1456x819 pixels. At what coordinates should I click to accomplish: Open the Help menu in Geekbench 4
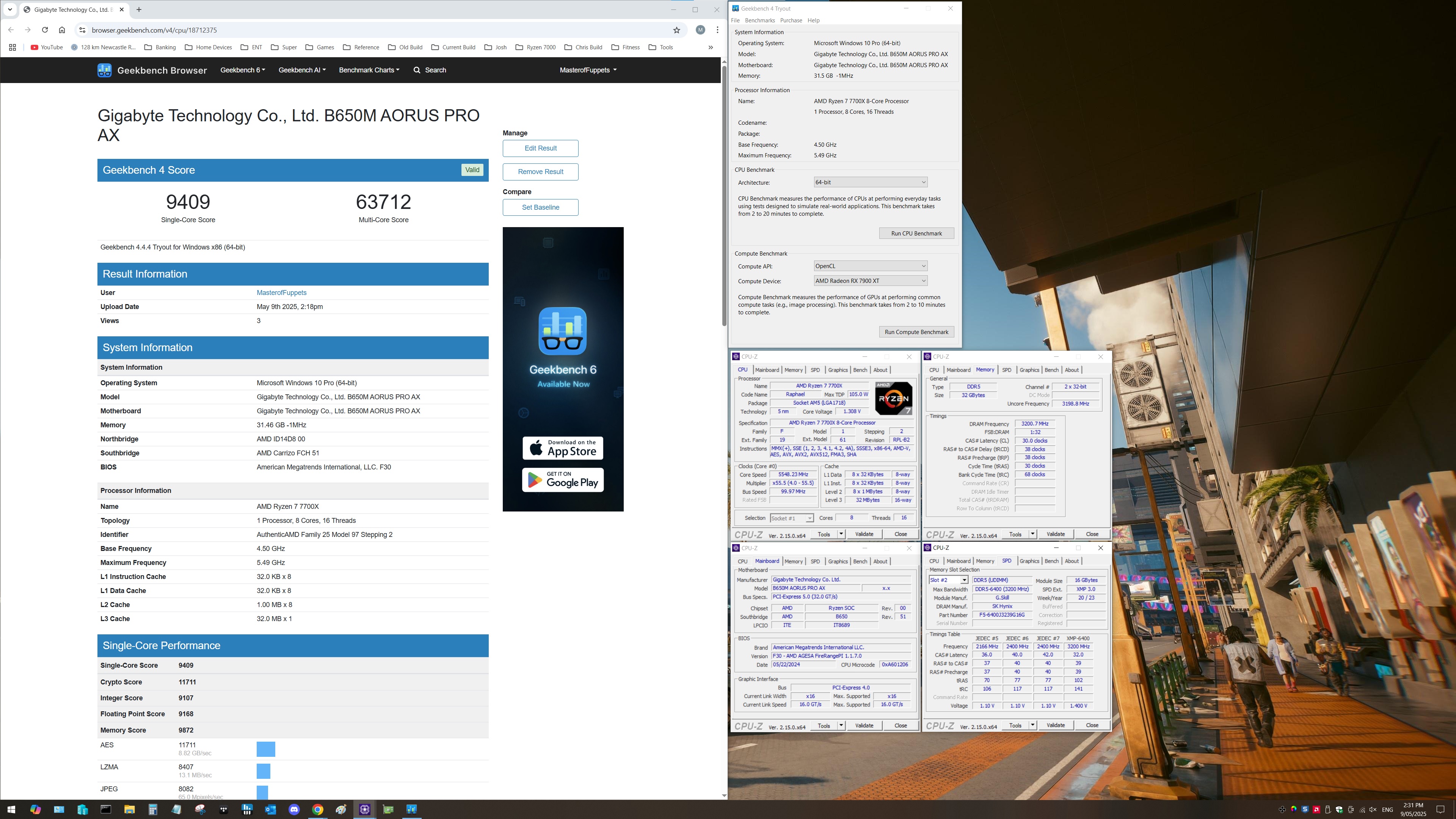click(x=813, y=20)
